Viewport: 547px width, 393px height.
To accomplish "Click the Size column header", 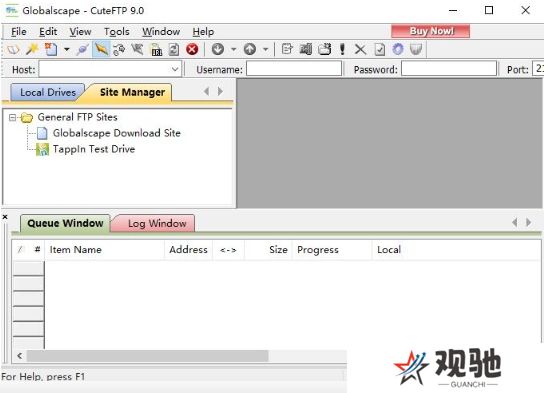I will point(268,250).
